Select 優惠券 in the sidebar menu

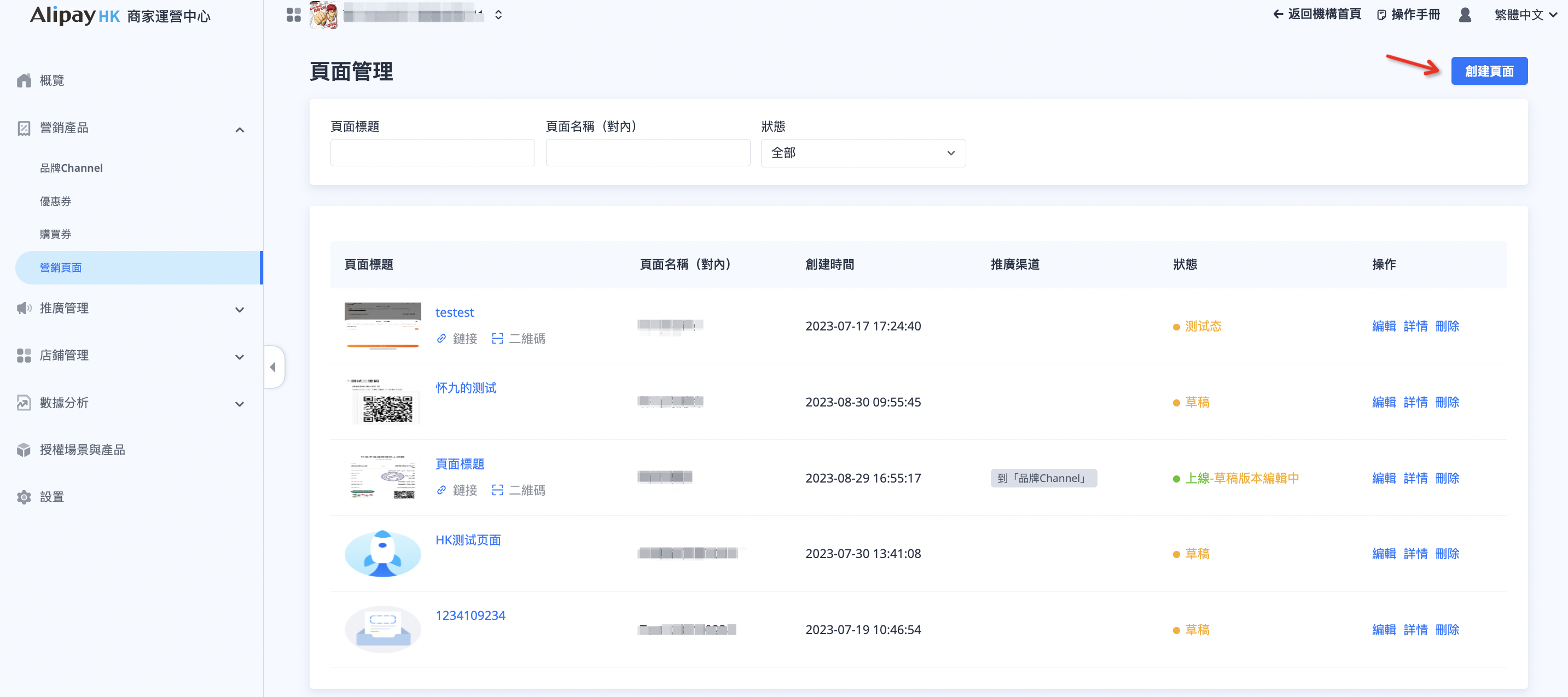[x=55, y=201]
